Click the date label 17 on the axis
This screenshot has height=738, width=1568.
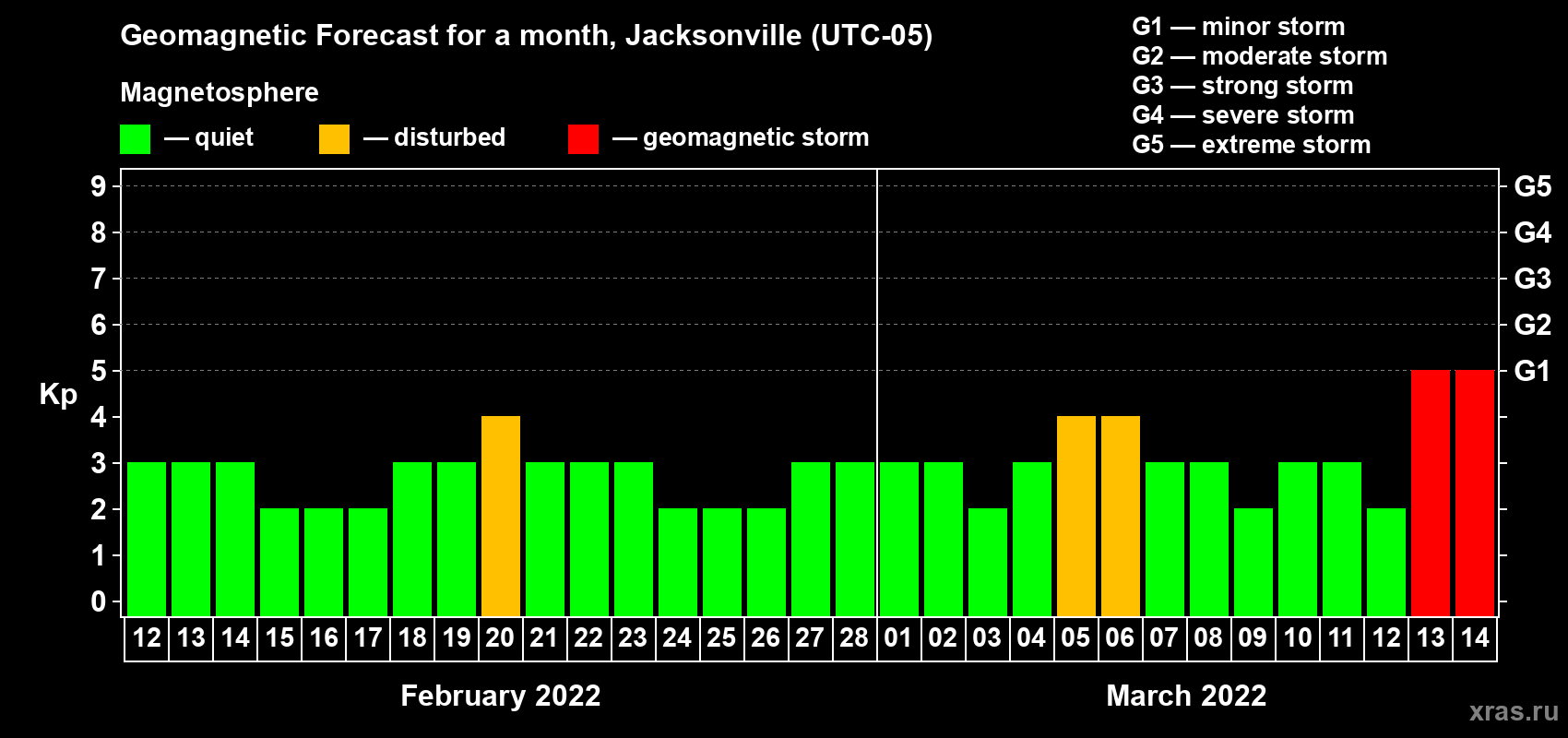coord(368,638)
